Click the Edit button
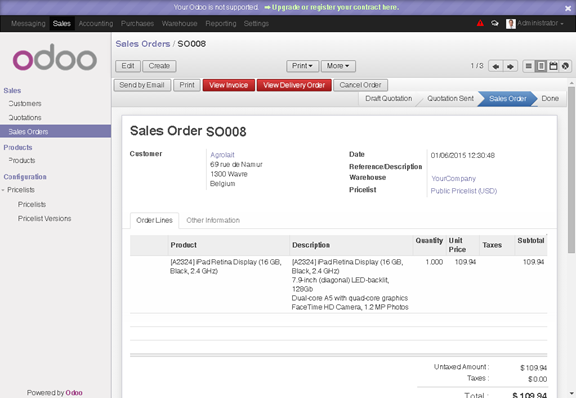The image size is (576, 398). click(127, 66)
